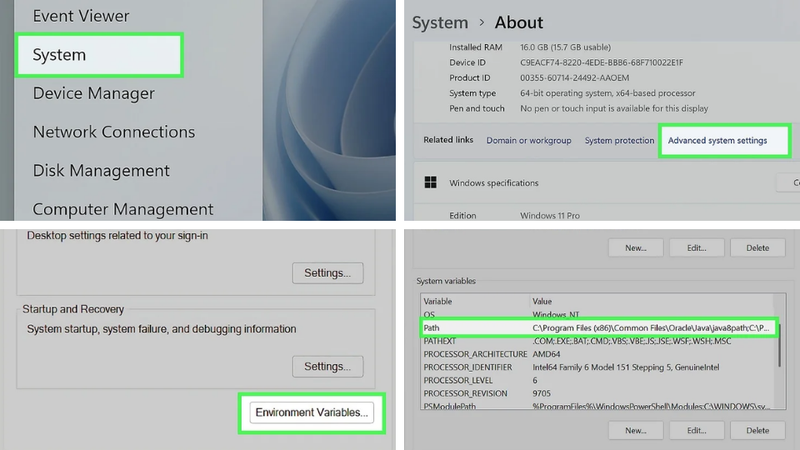Click the System type value text

(x=608, y=93)
